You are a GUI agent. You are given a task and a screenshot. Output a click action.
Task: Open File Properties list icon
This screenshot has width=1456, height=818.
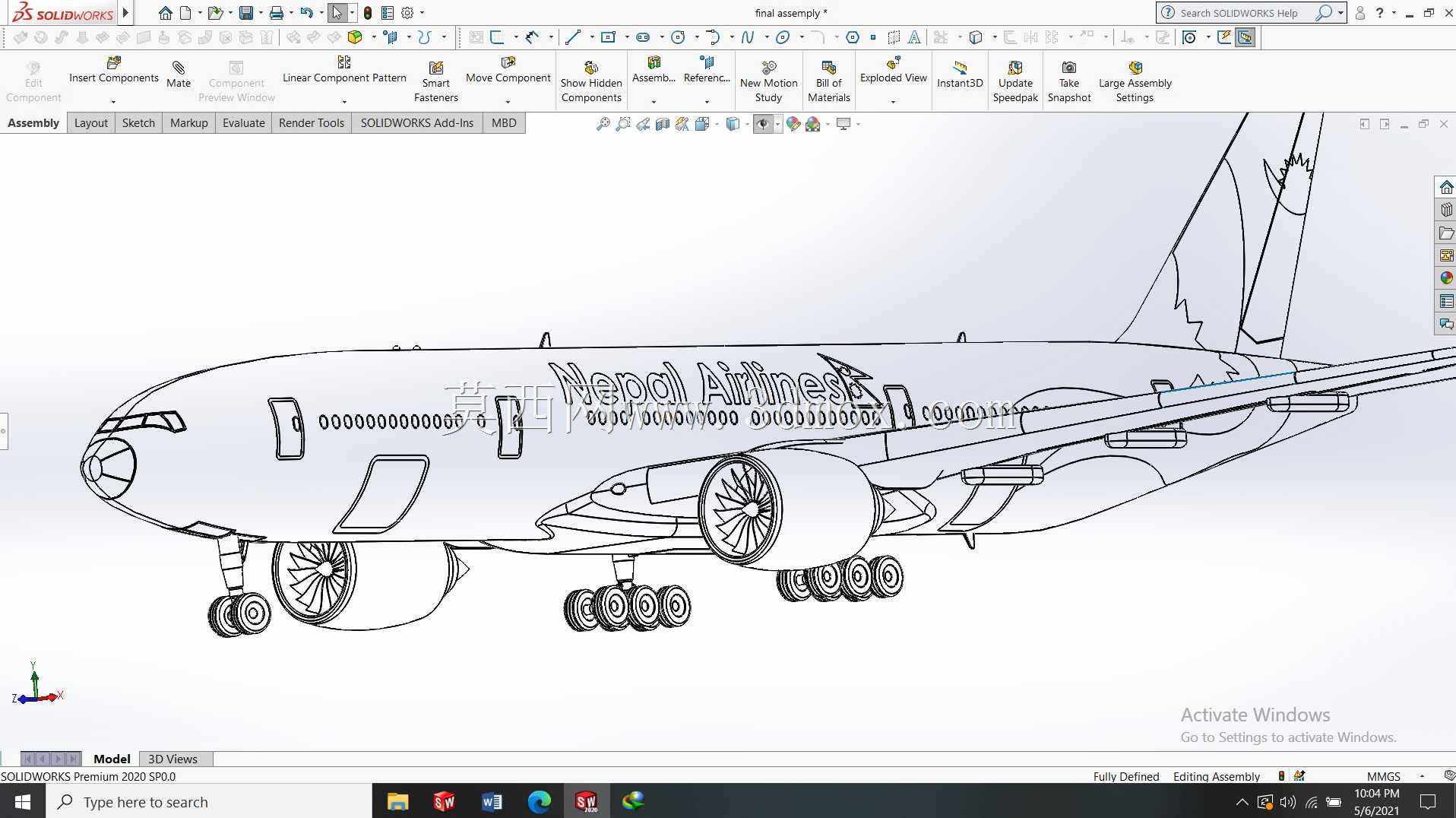tap(388, 13)
